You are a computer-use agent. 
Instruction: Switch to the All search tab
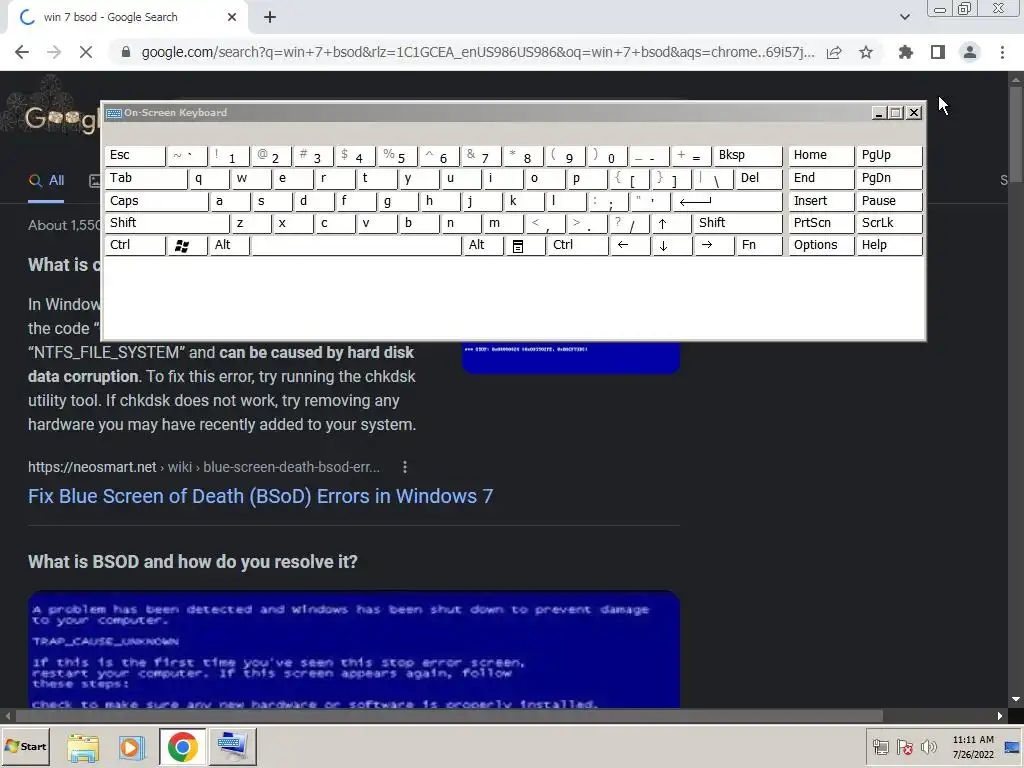pyautogui.click(x=46, y=181)
